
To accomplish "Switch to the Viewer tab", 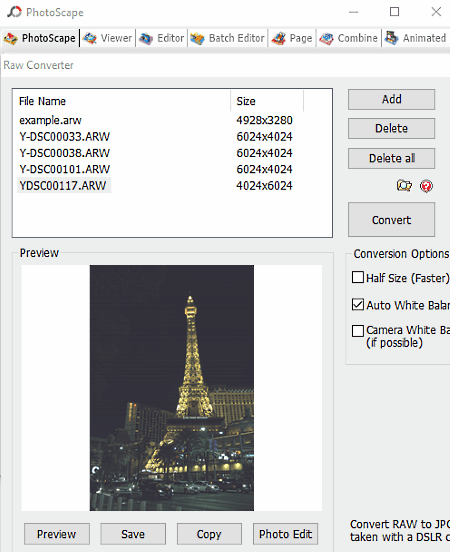I will click(x=108, y=38).
